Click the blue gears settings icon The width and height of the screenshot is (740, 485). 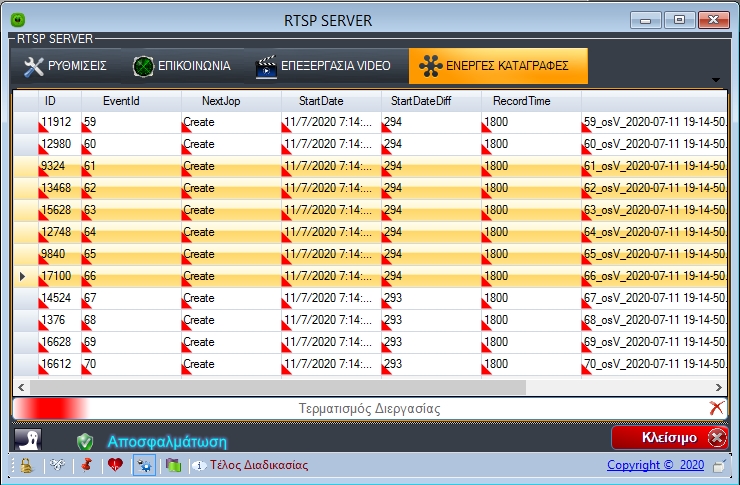coord(144,465)
